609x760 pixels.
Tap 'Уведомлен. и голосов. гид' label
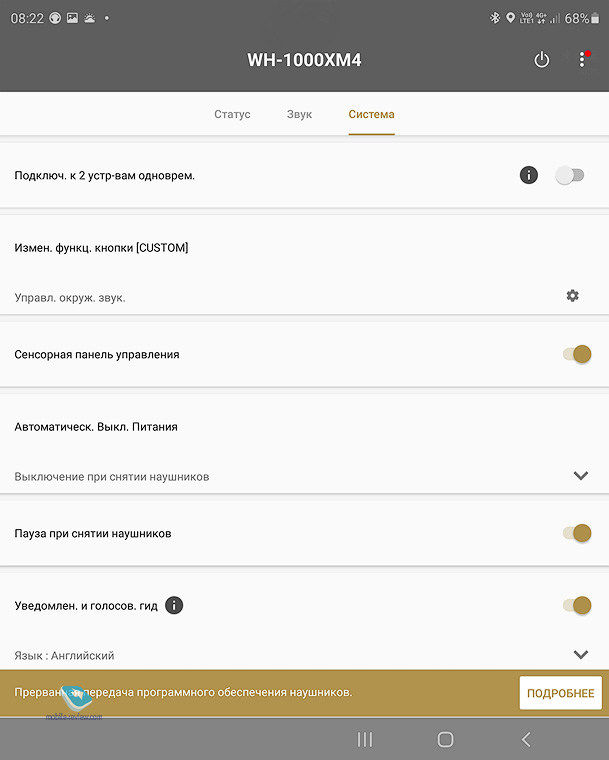coord(86,606)
